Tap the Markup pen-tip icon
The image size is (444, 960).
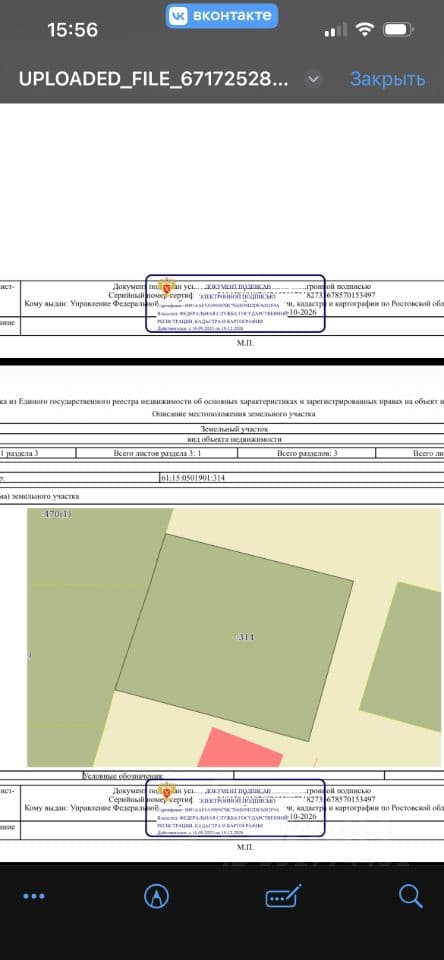[157, 896]
